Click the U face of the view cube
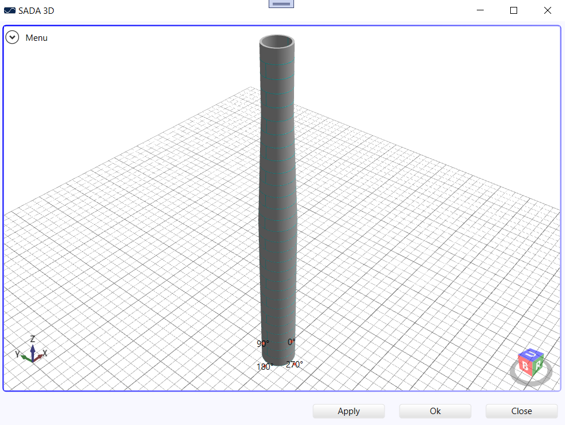This screenshot has width=565, height=425. pos(531,354)
